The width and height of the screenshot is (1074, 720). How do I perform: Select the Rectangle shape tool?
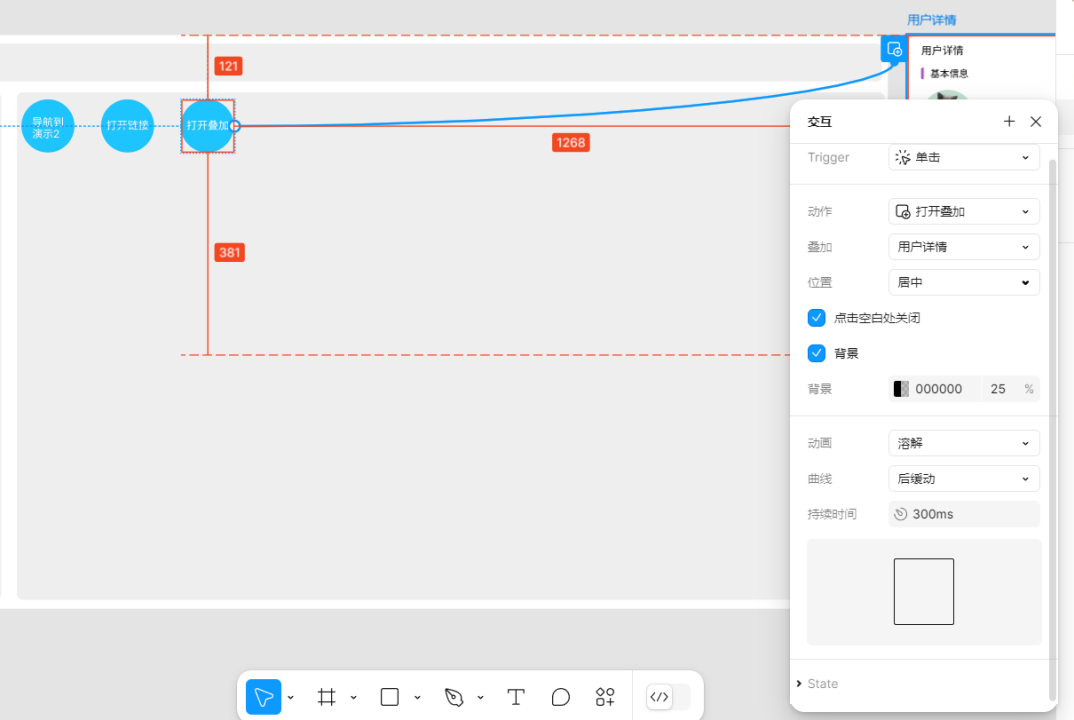(390, 697)
